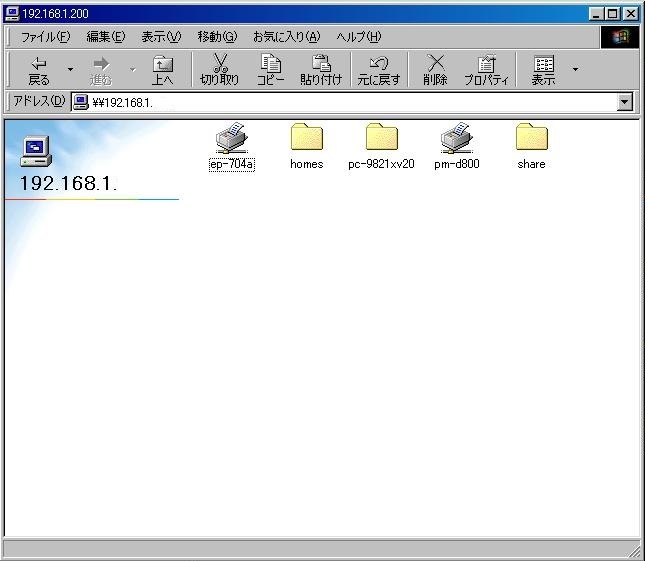
Task: Click the address bar path field
Action: point(350,102)
